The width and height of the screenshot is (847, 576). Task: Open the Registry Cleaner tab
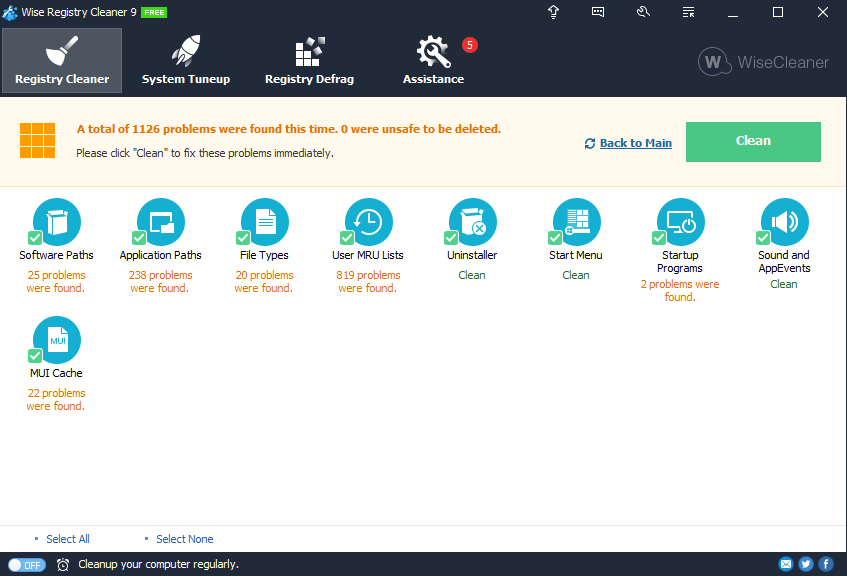[x=62, y=61]
